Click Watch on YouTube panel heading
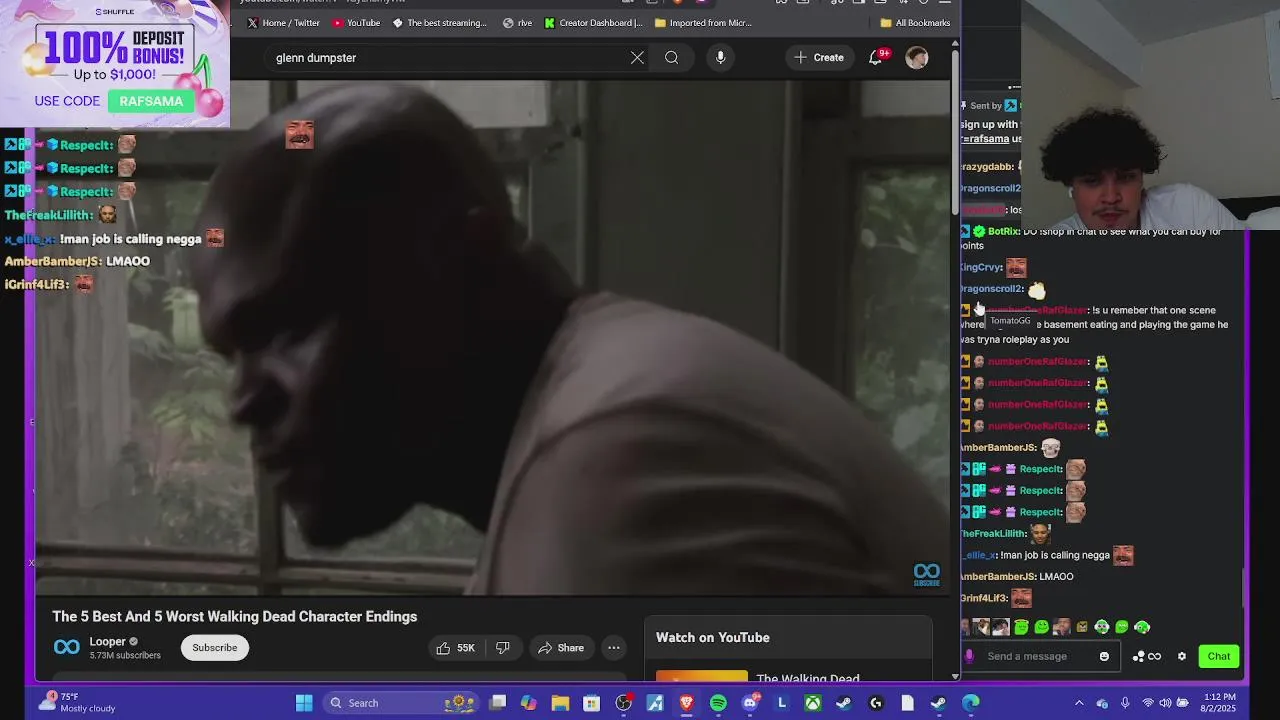Viewport: 1280px width, 720px height. pyautogui.click(x=713, y=638)
